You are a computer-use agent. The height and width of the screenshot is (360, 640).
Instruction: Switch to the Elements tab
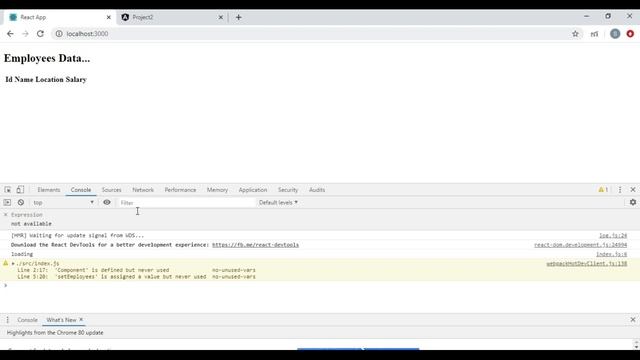coord(49,190)
